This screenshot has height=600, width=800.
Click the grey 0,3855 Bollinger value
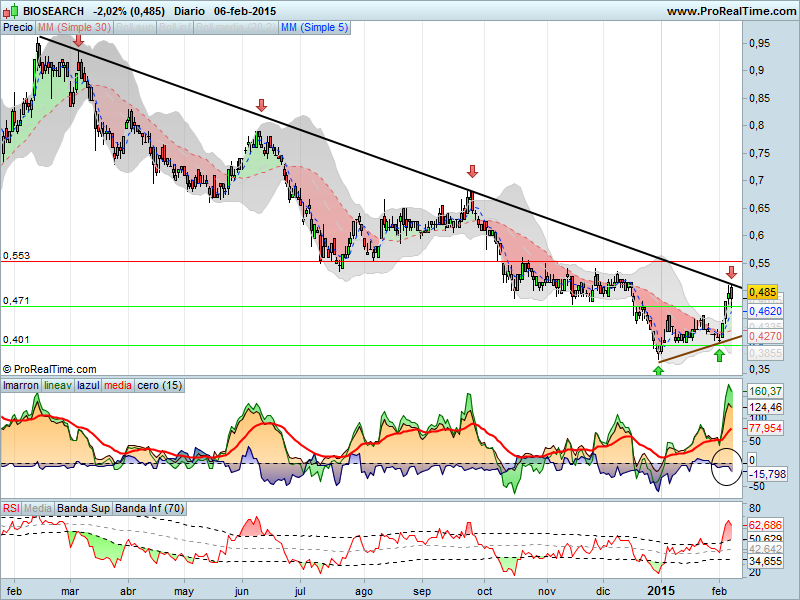pyautogui.click(x=764, y=353)
